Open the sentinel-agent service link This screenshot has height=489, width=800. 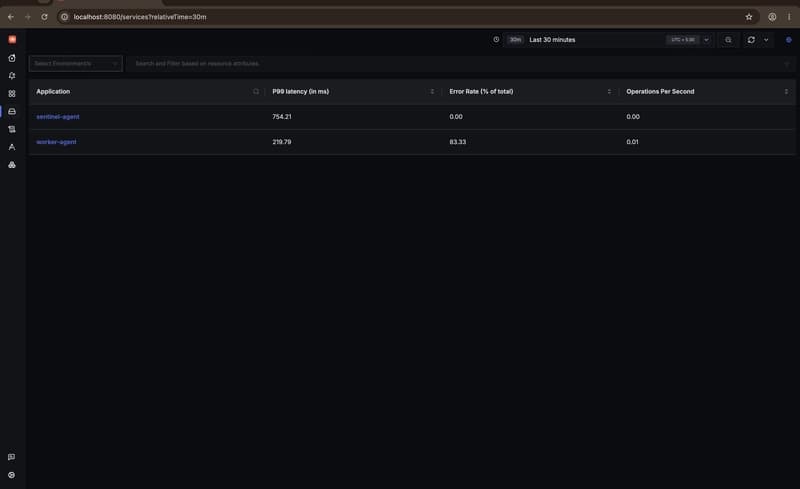tap(58, 117)
